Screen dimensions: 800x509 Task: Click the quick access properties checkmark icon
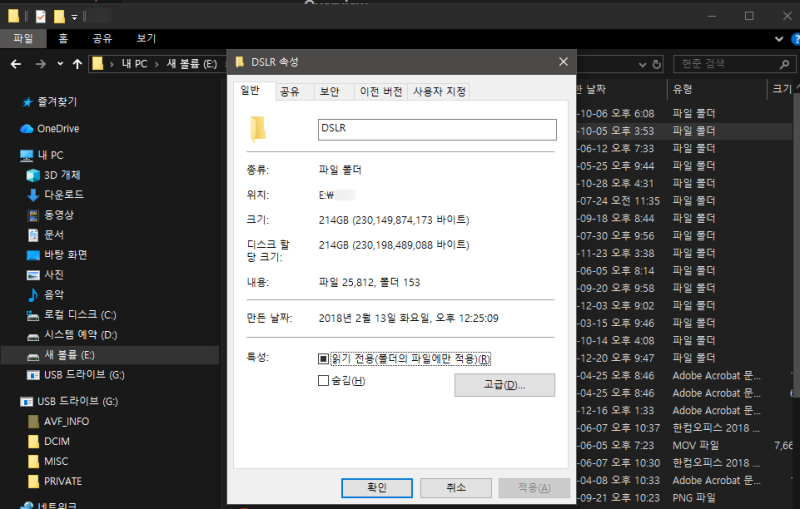(40, 16)
